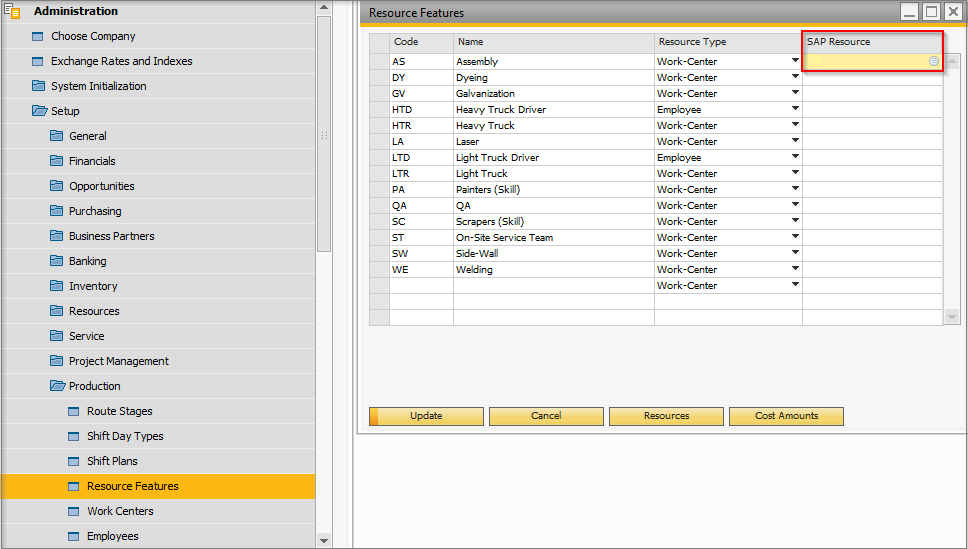Click the Name cell for Galvanization
Image resolution: width=968 pixels, height=549 pixels.
point(553,93)
